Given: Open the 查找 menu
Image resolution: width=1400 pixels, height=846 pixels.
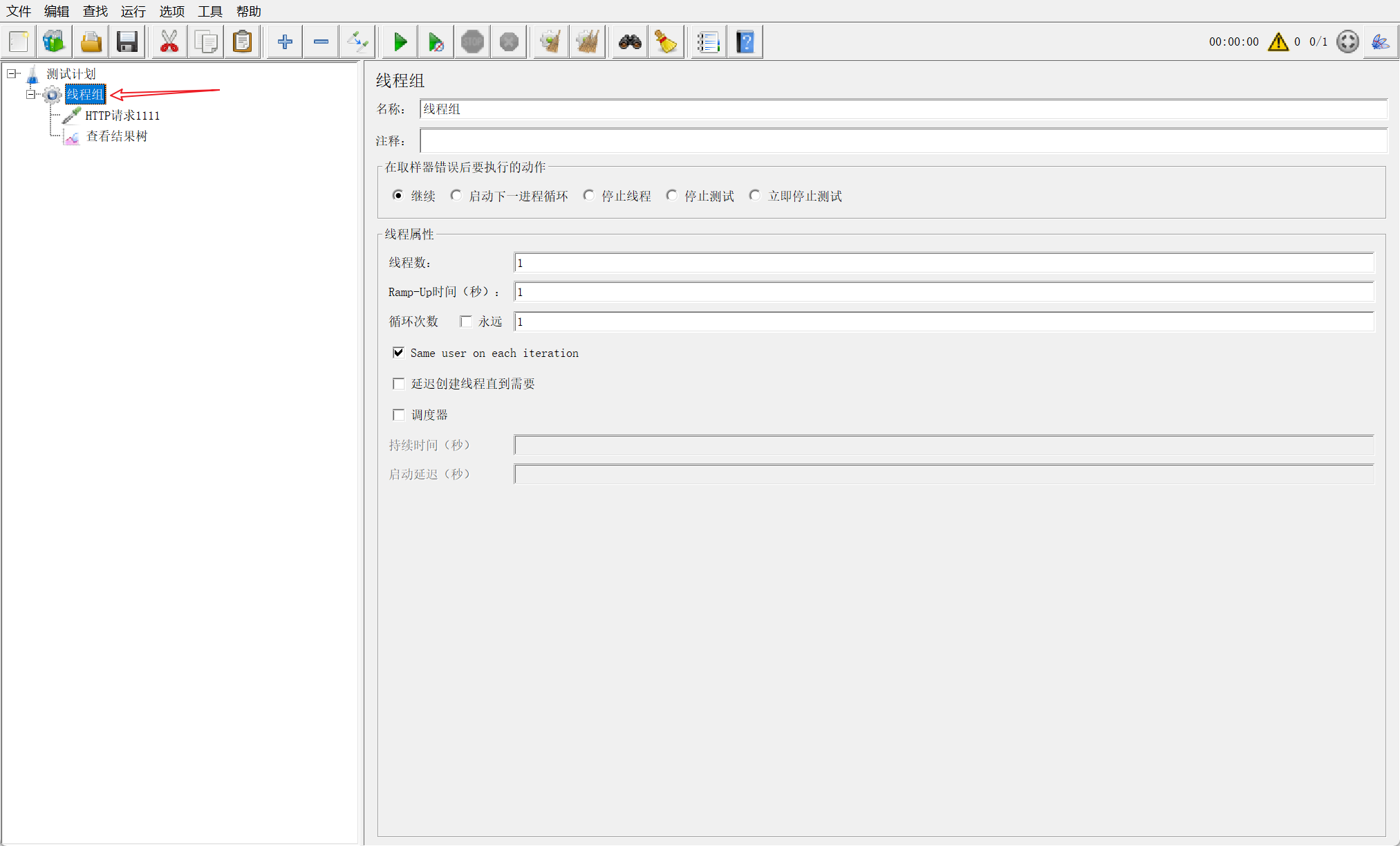Looking at the screenshot, I should click(95, 11).
